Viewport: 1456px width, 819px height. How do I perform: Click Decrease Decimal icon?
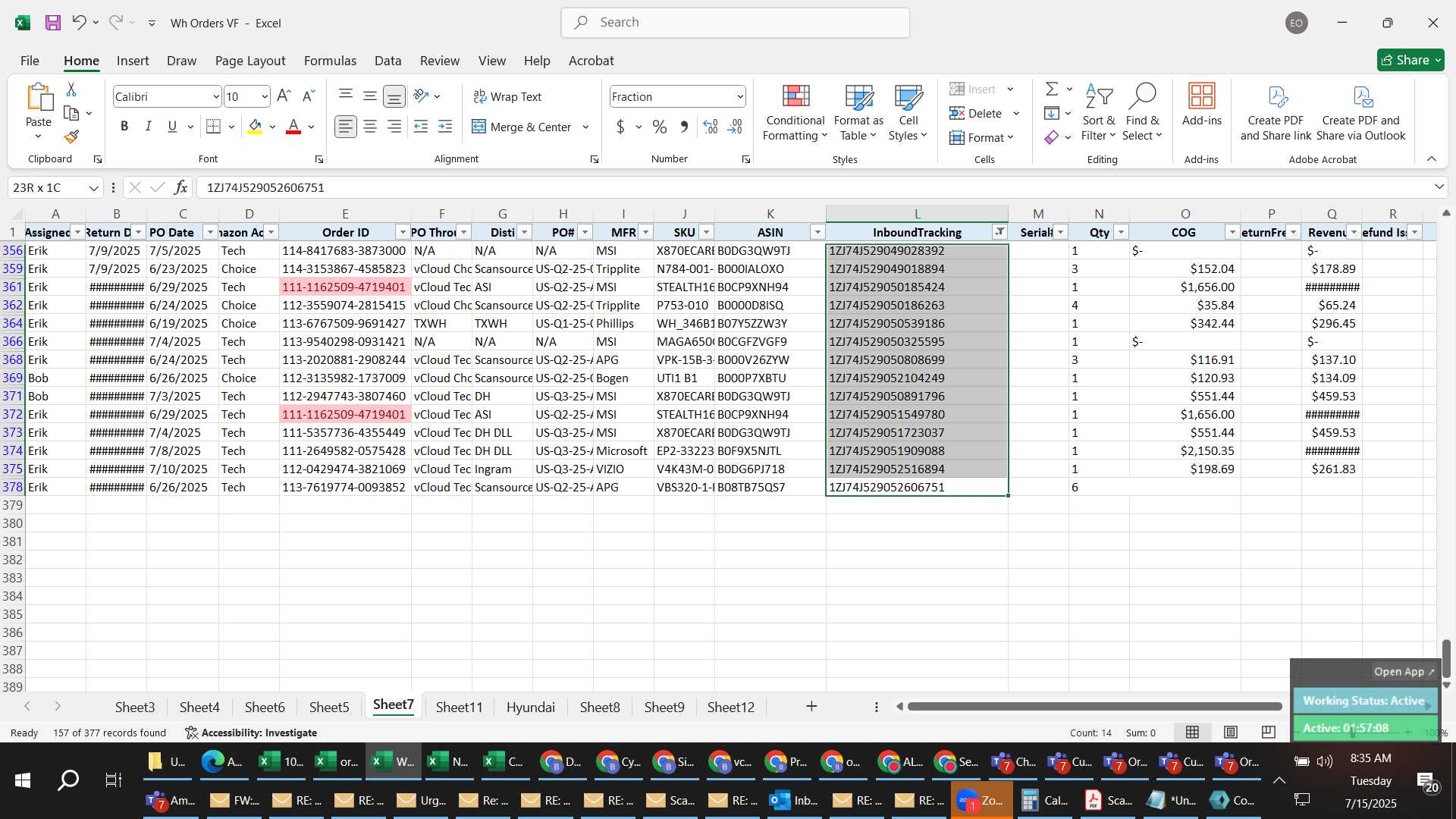[x=735, y=127]
